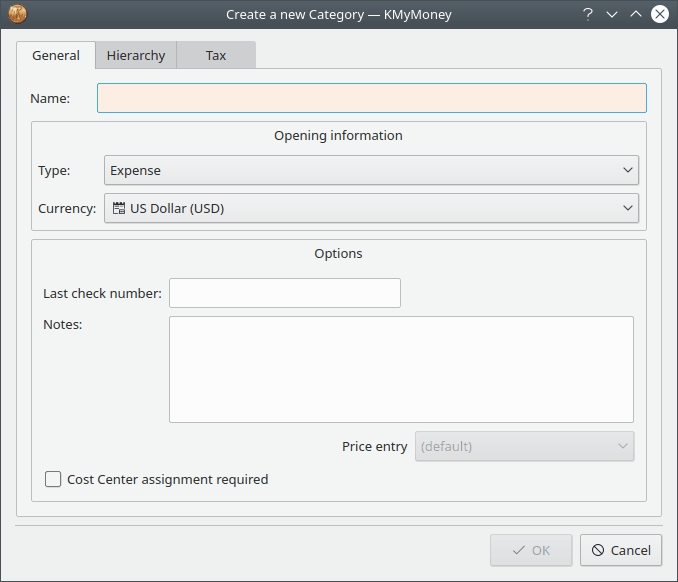Viewport: 678px width, 582px height.
Task: Click the Currency: label
Action: pos(67,208)
